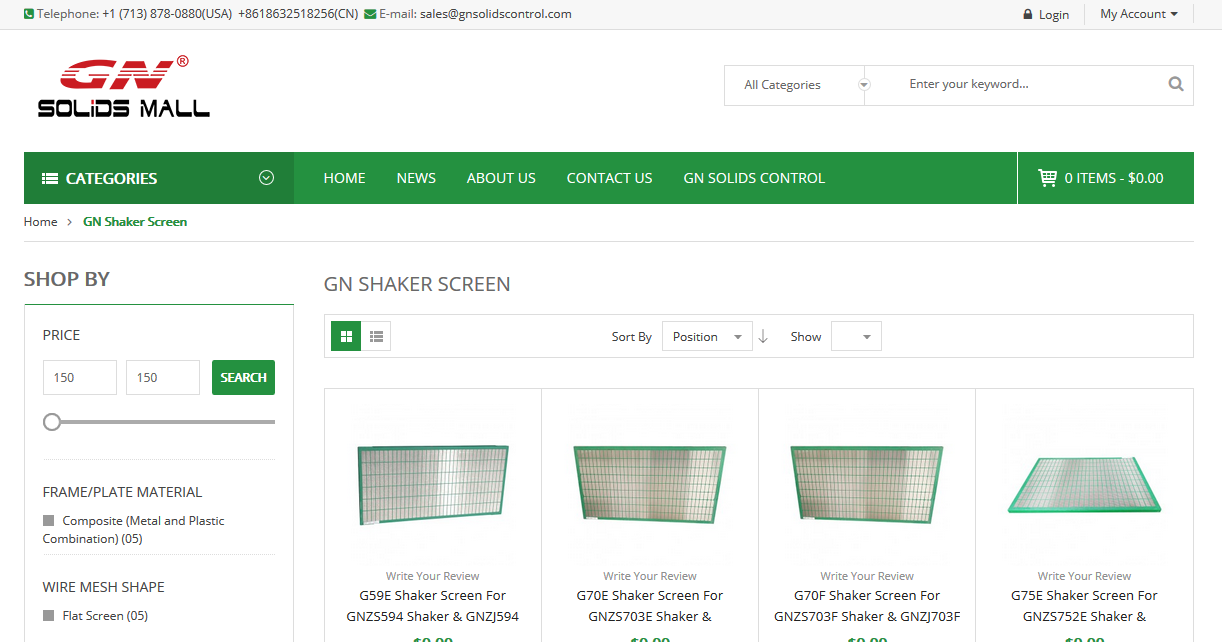Open GN SOLIDS CONTROL menu item
Image resolution: width=1222 pixels, height=642 pixels.
(754, 178)
